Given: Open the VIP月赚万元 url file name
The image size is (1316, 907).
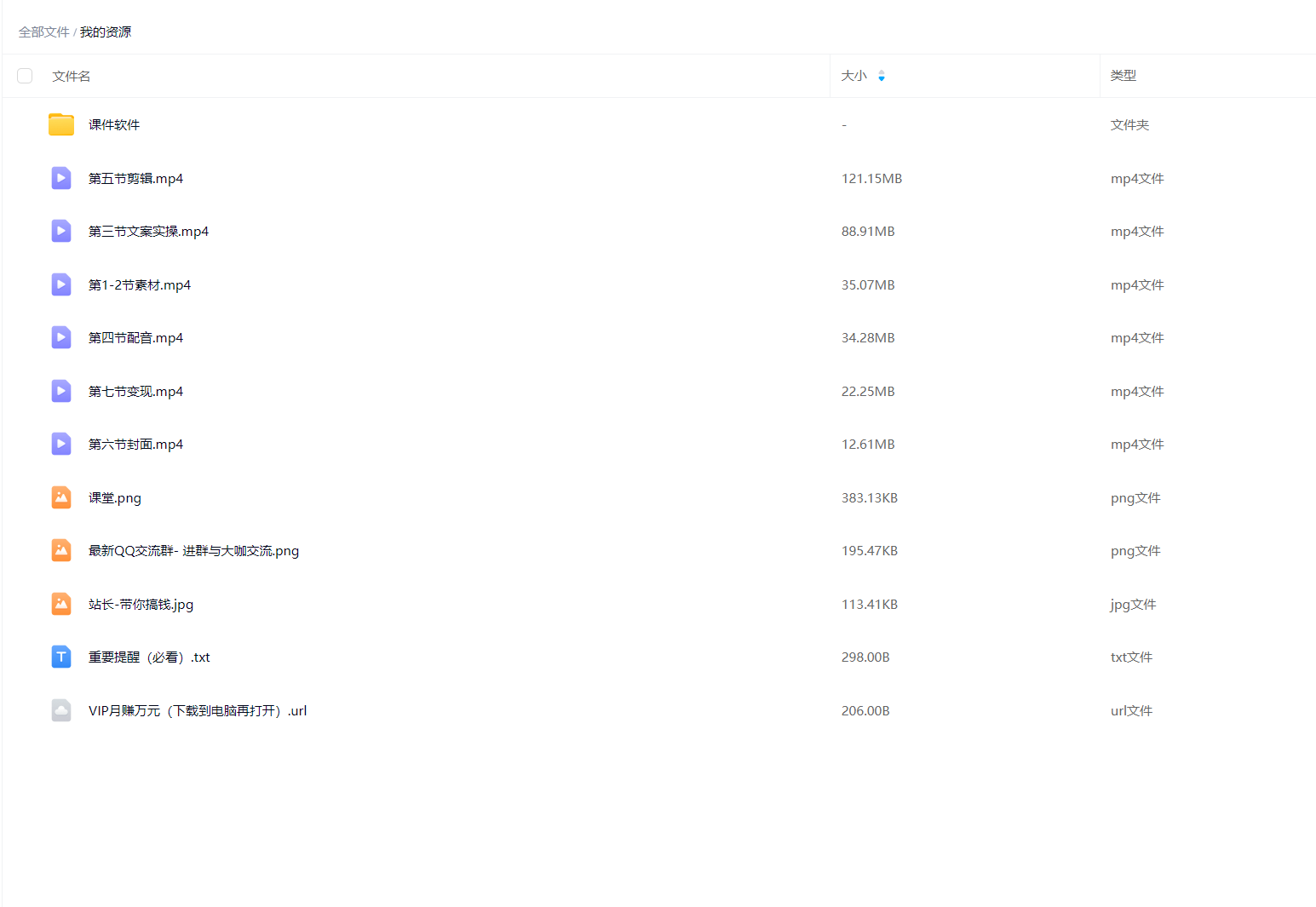Looking at the screenshot, I should (197, 711).
